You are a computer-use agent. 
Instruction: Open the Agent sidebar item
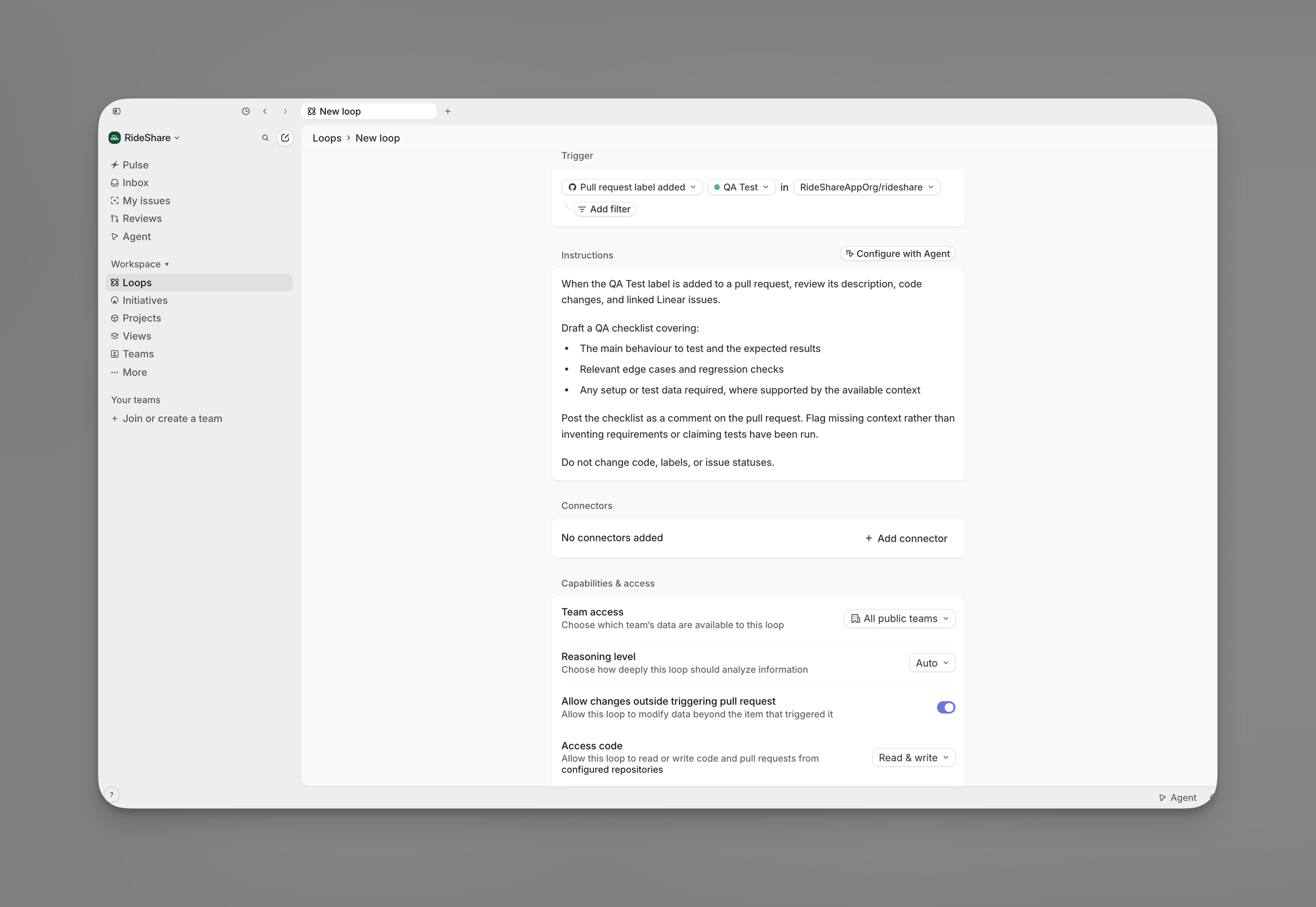[x=199, y=236]
